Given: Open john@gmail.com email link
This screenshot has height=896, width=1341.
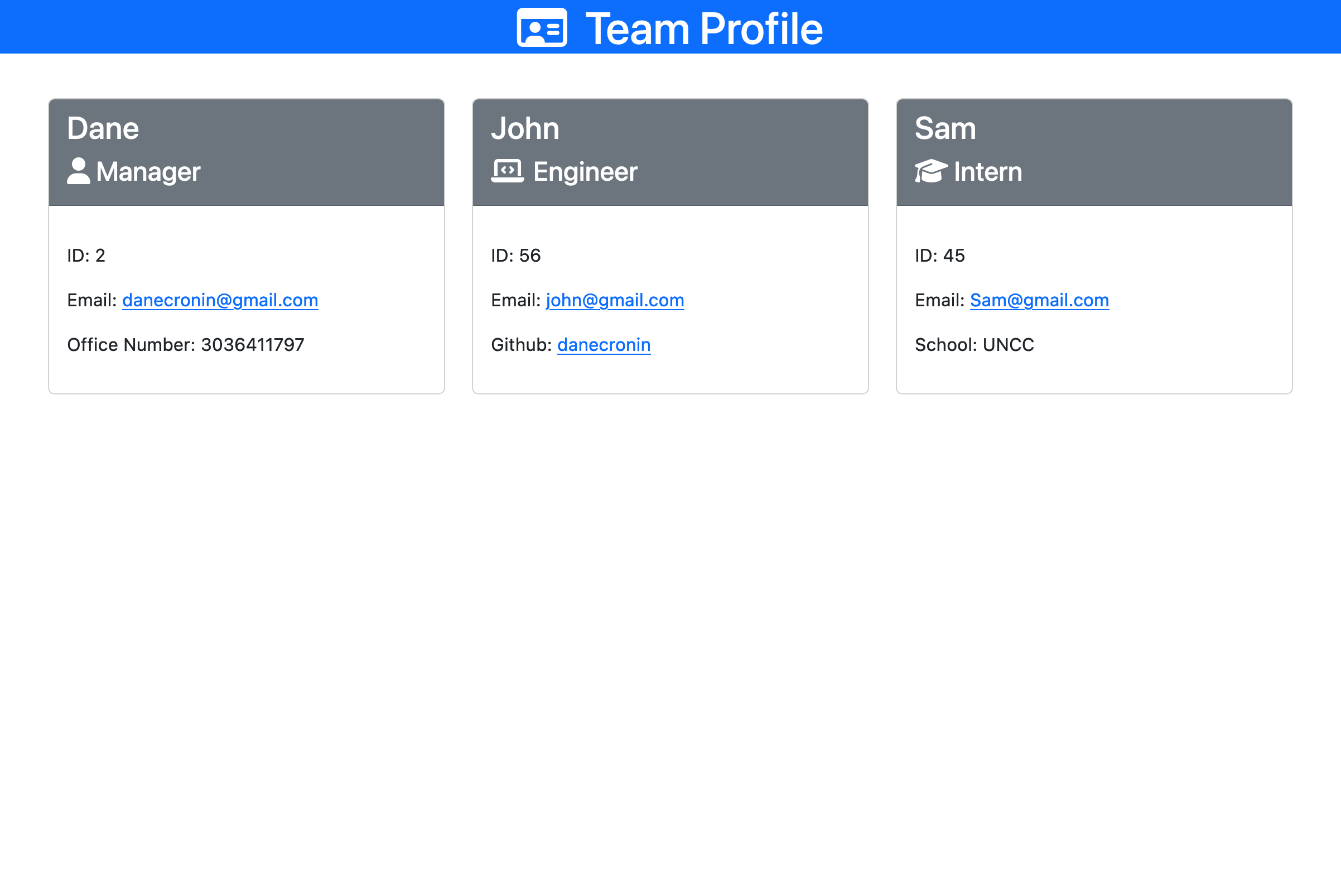Looking at the screenshot, I should 614,300.
